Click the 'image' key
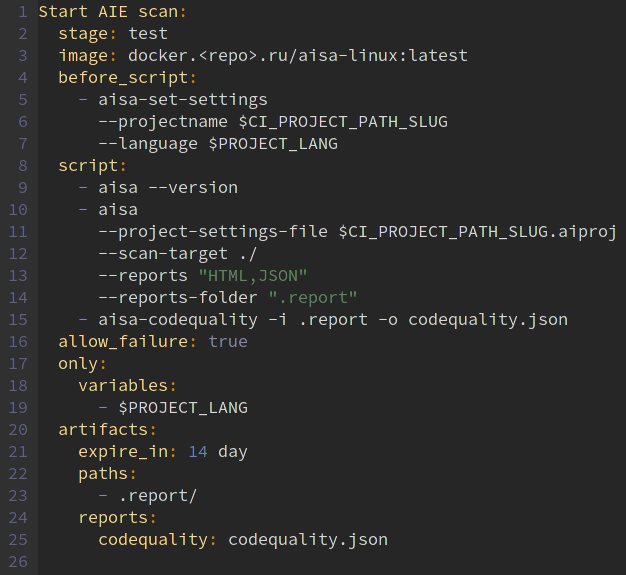This screenshot has width=626, height=575. [x=83, y=57]
